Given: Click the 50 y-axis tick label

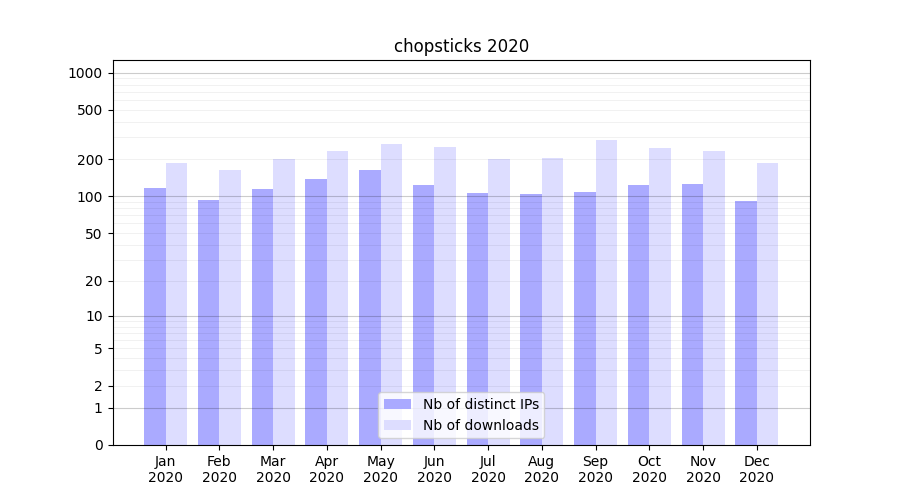Looking at the screenshot, I should coord(94,234).
